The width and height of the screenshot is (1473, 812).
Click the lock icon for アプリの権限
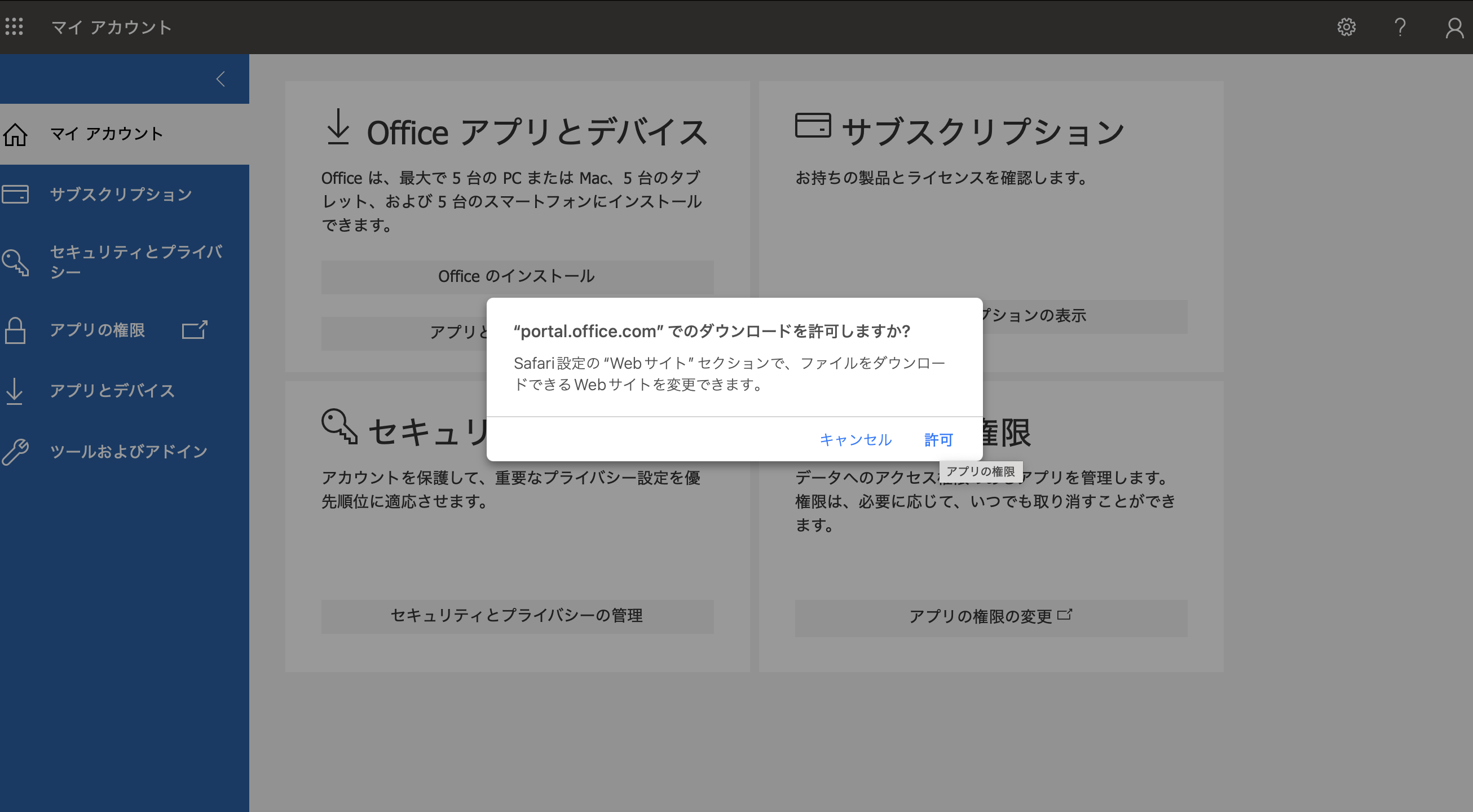[15, 330]
